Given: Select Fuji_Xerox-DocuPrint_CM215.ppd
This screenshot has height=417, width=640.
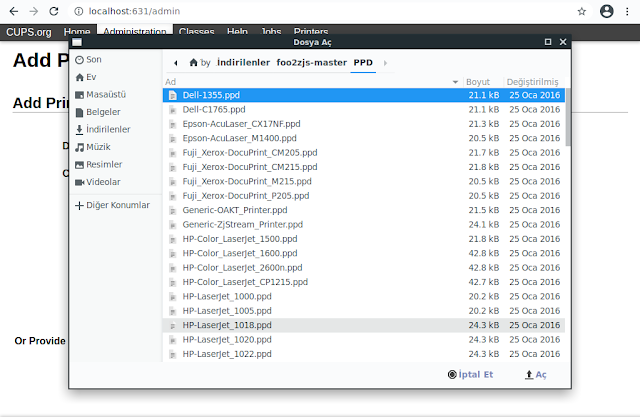Looking at the screenshot, I should pos(364,167).
